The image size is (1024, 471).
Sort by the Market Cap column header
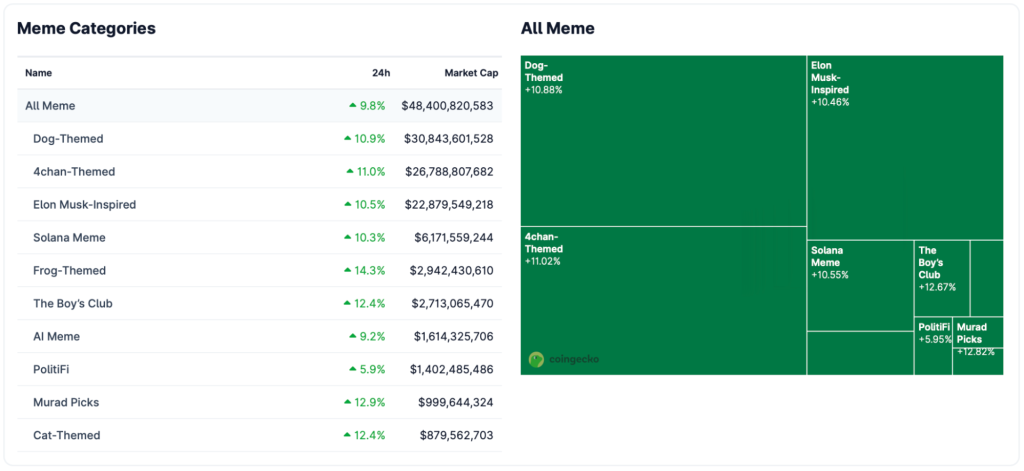pos(470,73)
